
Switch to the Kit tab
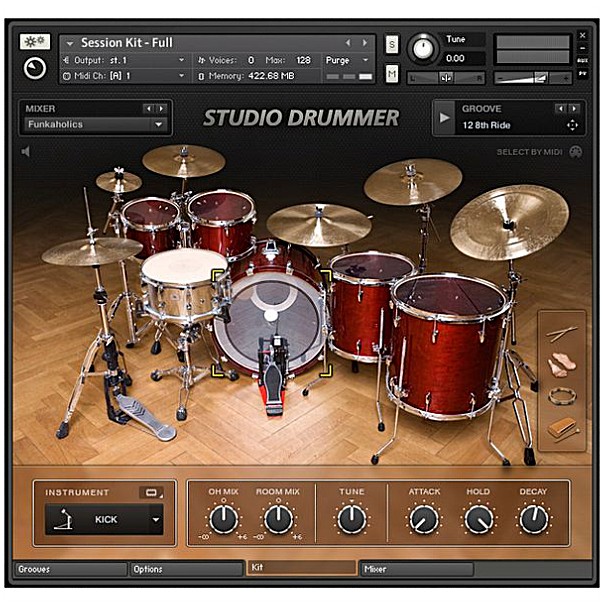302,567
